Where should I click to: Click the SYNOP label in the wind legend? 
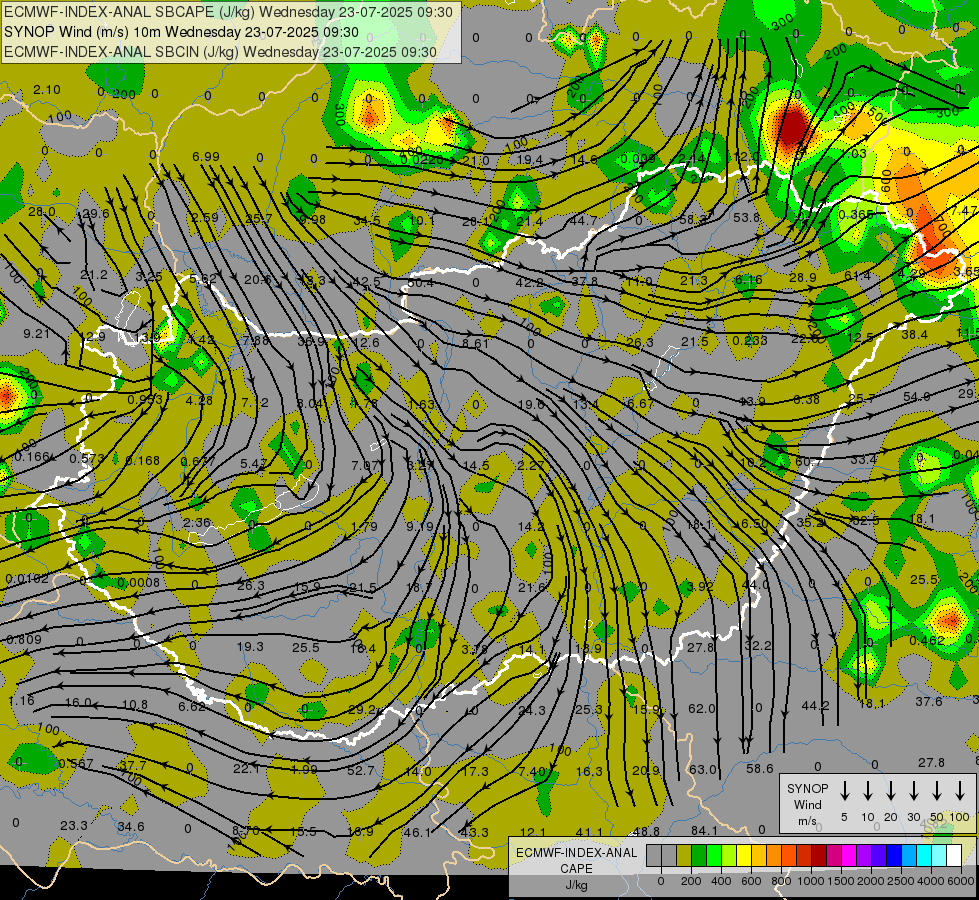pyautogui.click(x=807, y=788)
